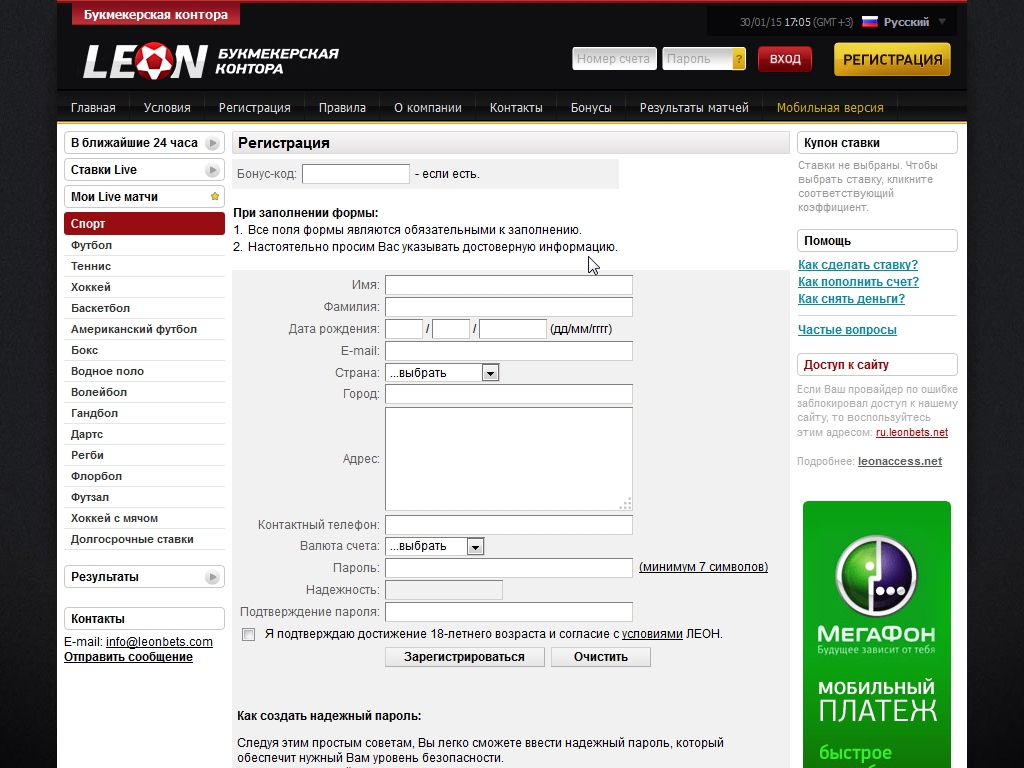This screenshot has width=1024, height=768.
Task: Expand the language selector arrow near Русский
Action: pyautogui.click(x=942, y=22)
